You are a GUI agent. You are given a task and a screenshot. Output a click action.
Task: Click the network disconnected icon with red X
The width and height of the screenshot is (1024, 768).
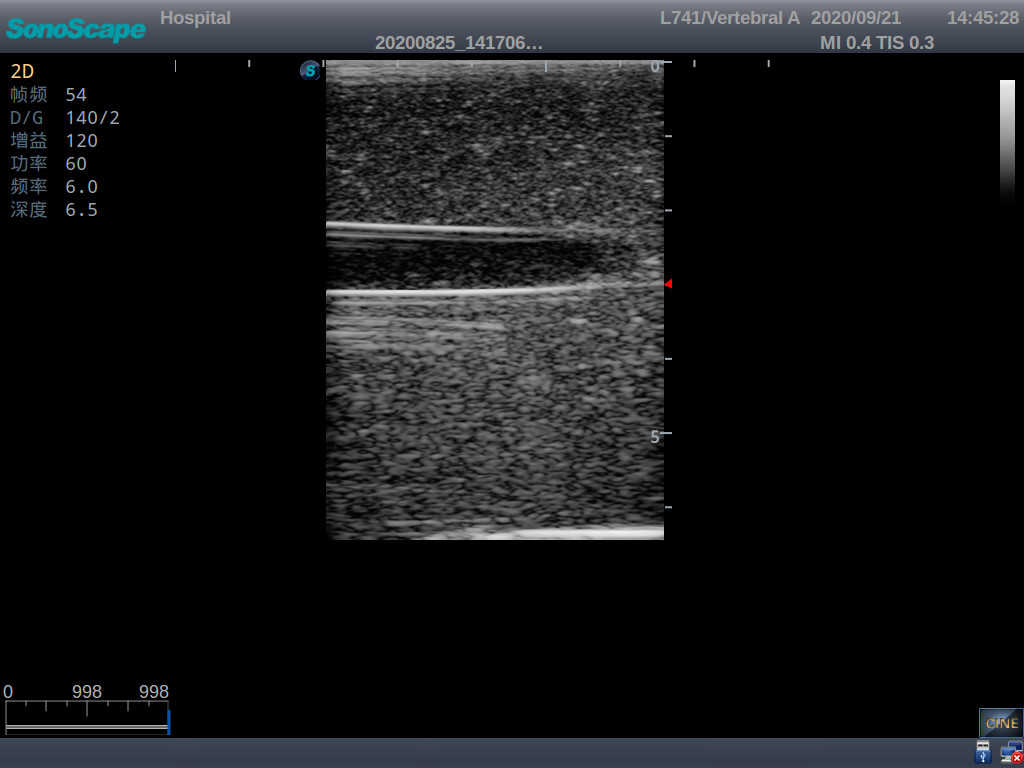[1011, 751]
